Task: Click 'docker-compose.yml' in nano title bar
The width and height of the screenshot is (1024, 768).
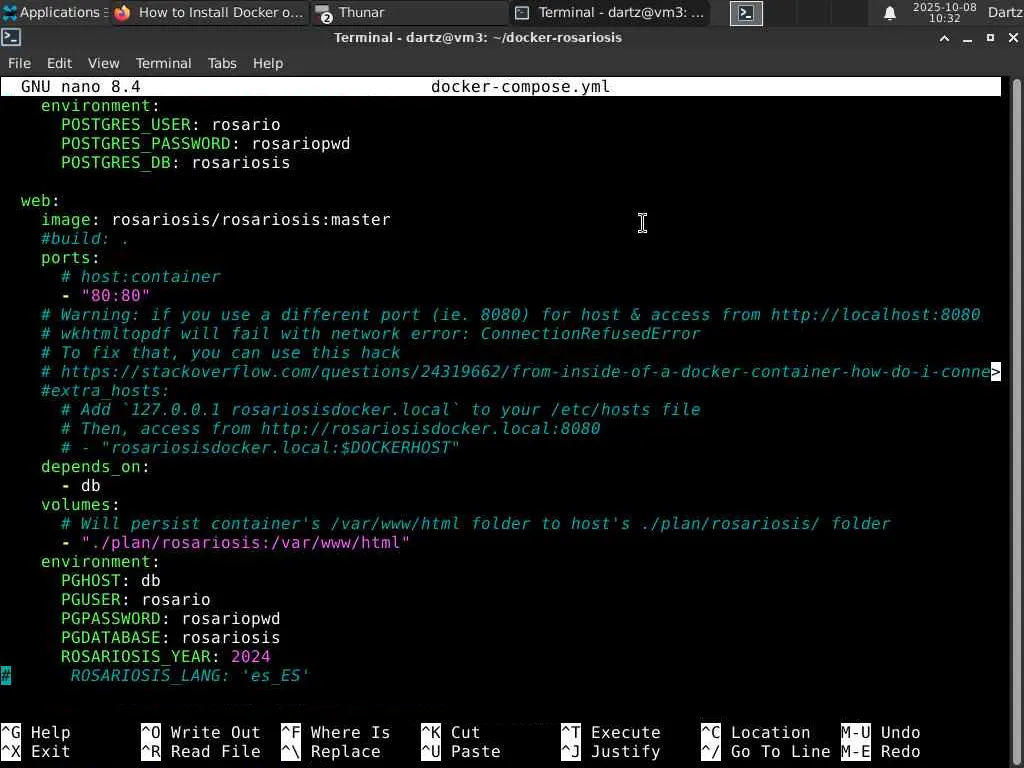Action: pos(520,87)
